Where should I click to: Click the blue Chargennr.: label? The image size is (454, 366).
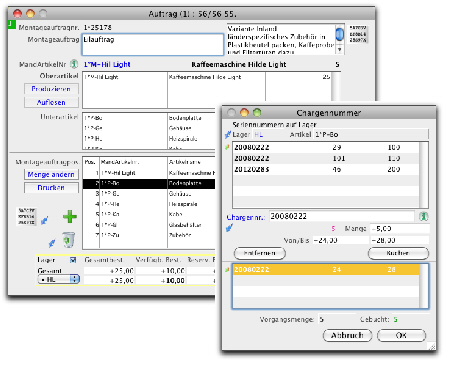(x=246, y=217)
